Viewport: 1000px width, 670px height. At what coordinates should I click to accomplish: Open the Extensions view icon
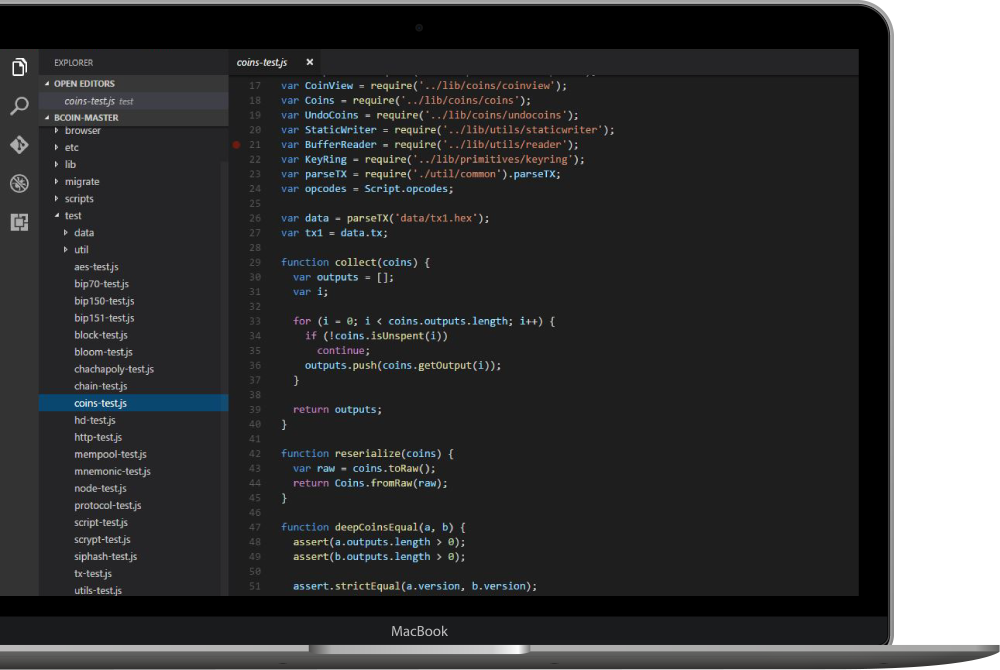[x=19, y=222]
